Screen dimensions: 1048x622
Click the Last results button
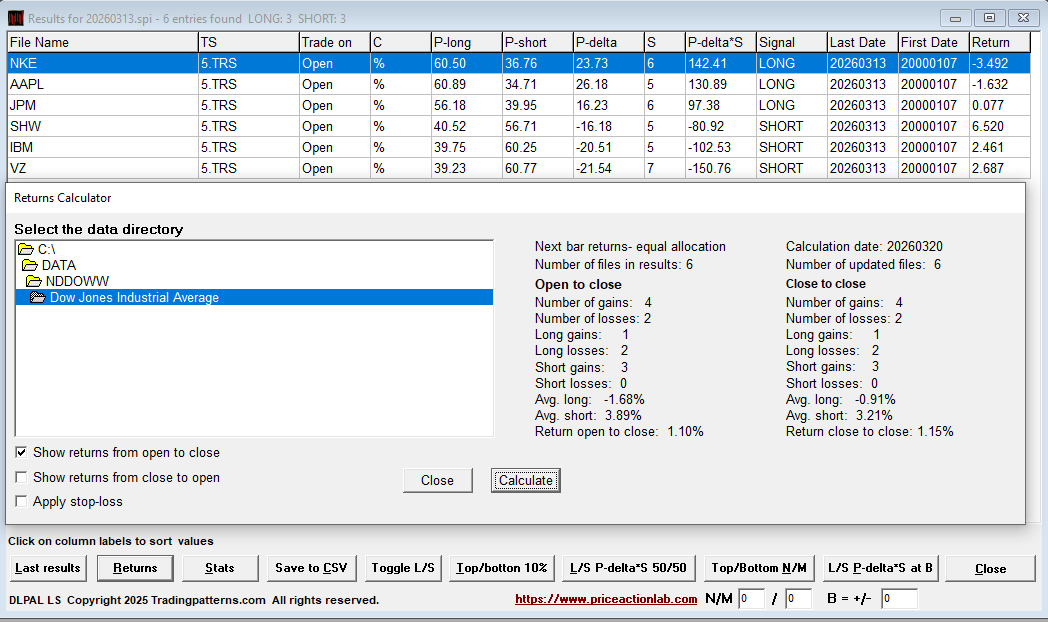(x=47, y=568)
